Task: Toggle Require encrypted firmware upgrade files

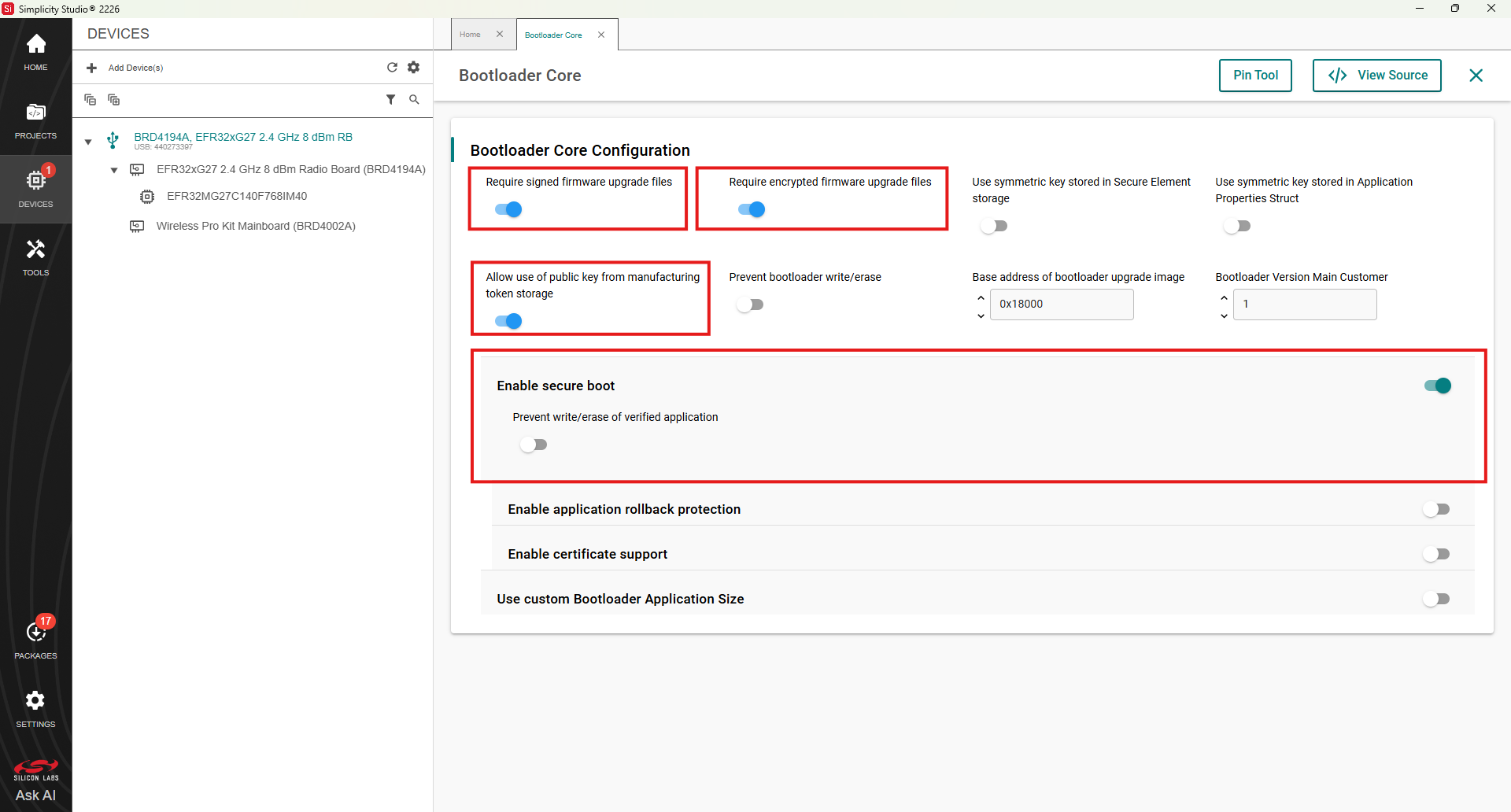Action: point(752,209)
